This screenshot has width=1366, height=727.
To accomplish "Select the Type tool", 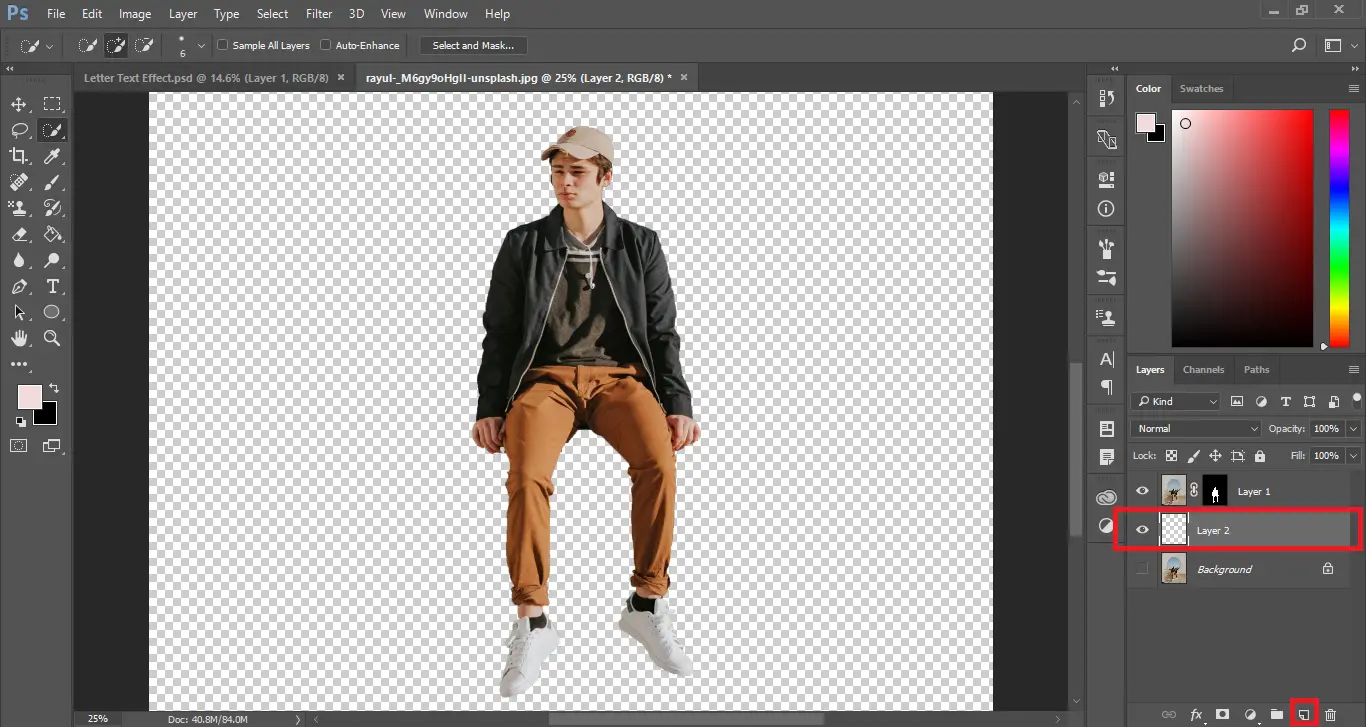I will coord(53,286).
